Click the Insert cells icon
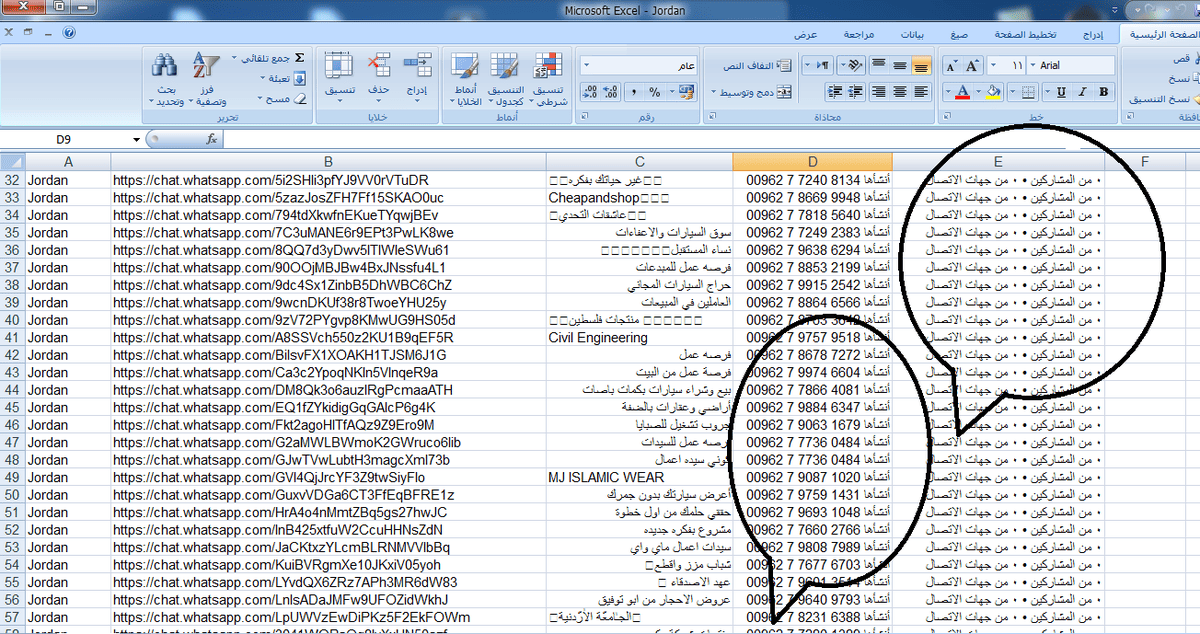This screenshot has width=1200, height=634. (x=418, y=67)
